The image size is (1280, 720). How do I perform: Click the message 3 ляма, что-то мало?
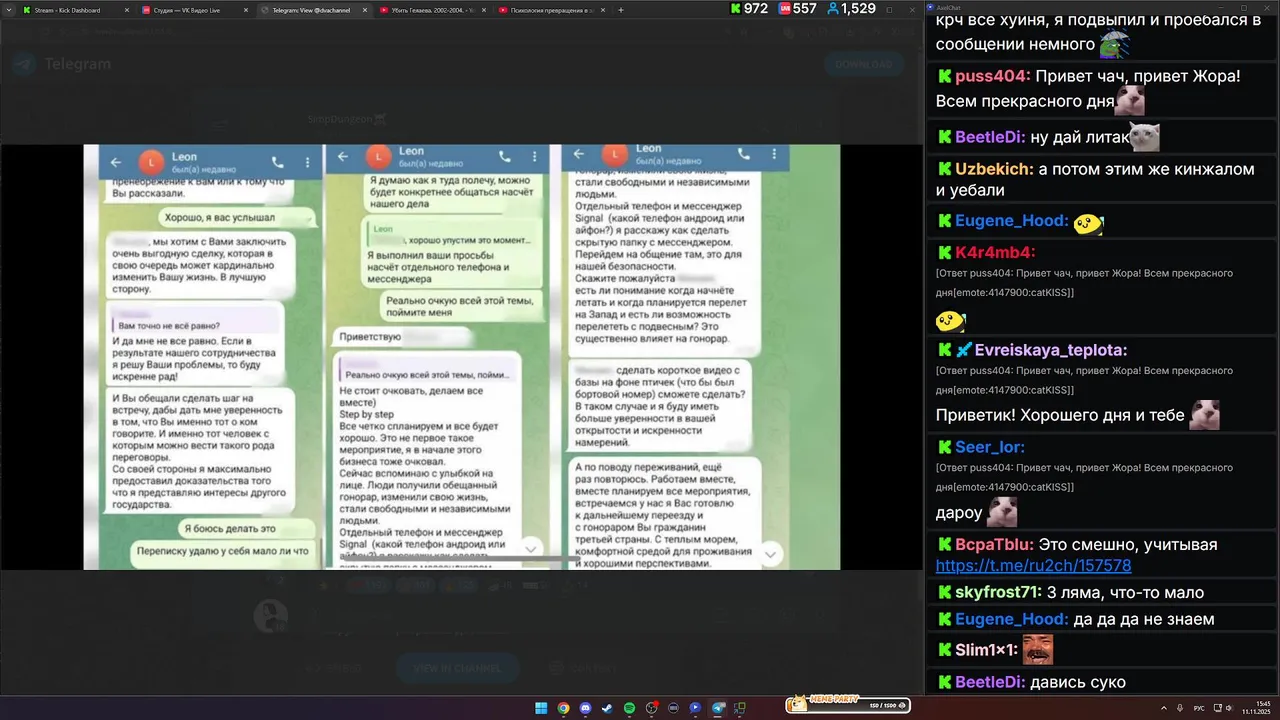click(1125, 592)
